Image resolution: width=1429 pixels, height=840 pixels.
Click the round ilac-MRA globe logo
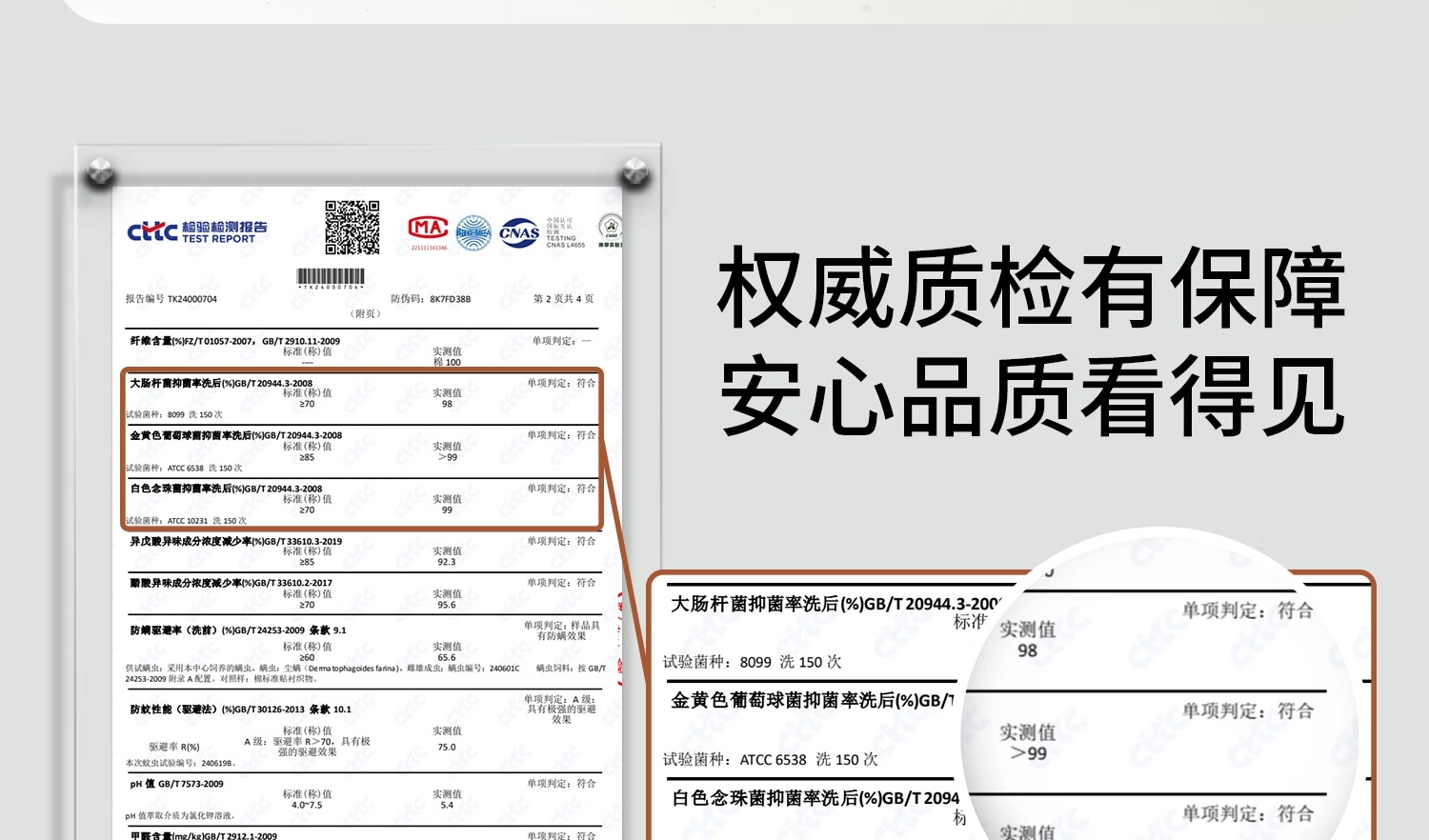point(473,232)
